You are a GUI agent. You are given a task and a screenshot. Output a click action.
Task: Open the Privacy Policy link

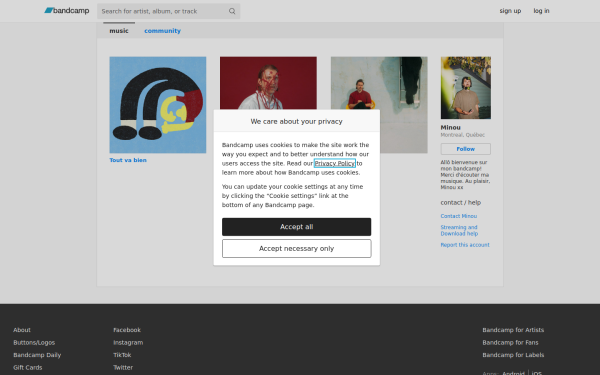334,163
